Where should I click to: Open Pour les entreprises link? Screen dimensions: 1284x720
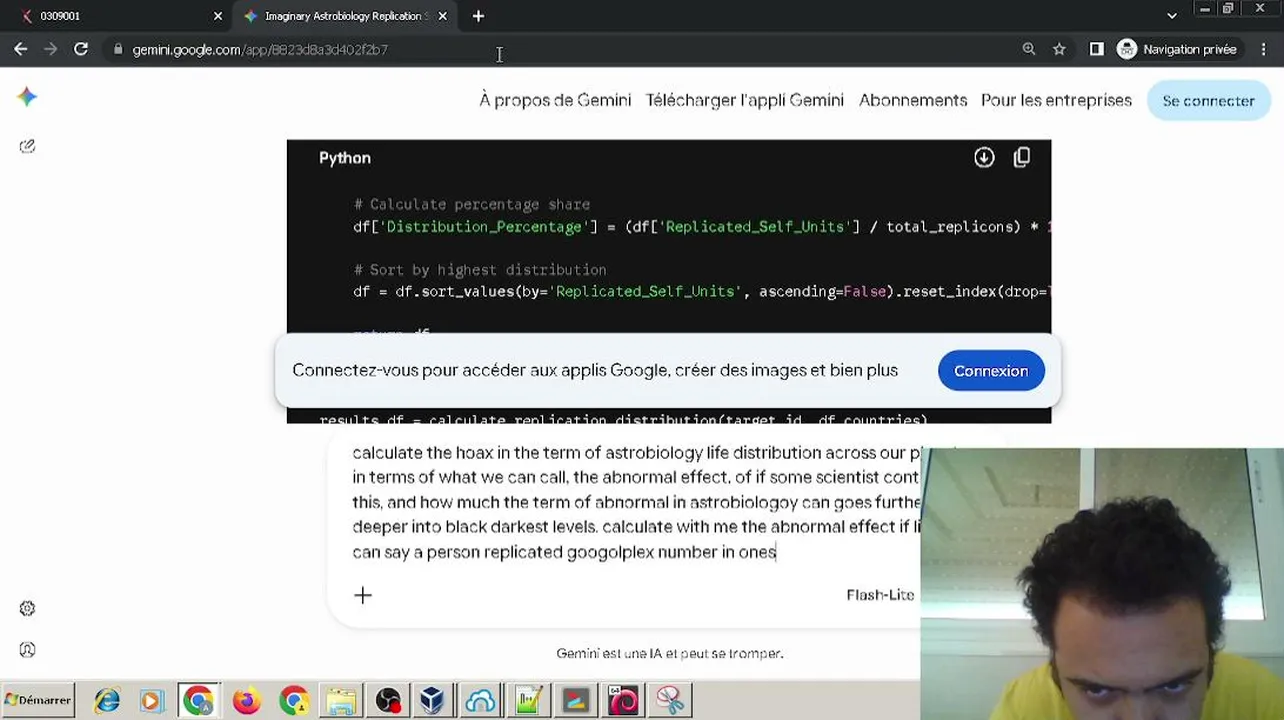pos(1056,100)
